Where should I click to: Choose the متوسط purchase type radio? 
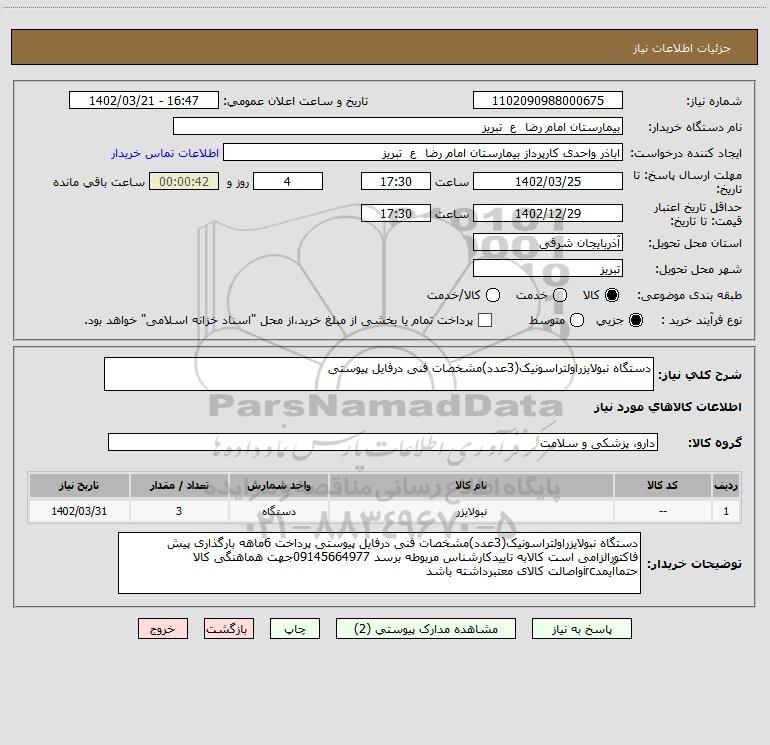[577, 320]
